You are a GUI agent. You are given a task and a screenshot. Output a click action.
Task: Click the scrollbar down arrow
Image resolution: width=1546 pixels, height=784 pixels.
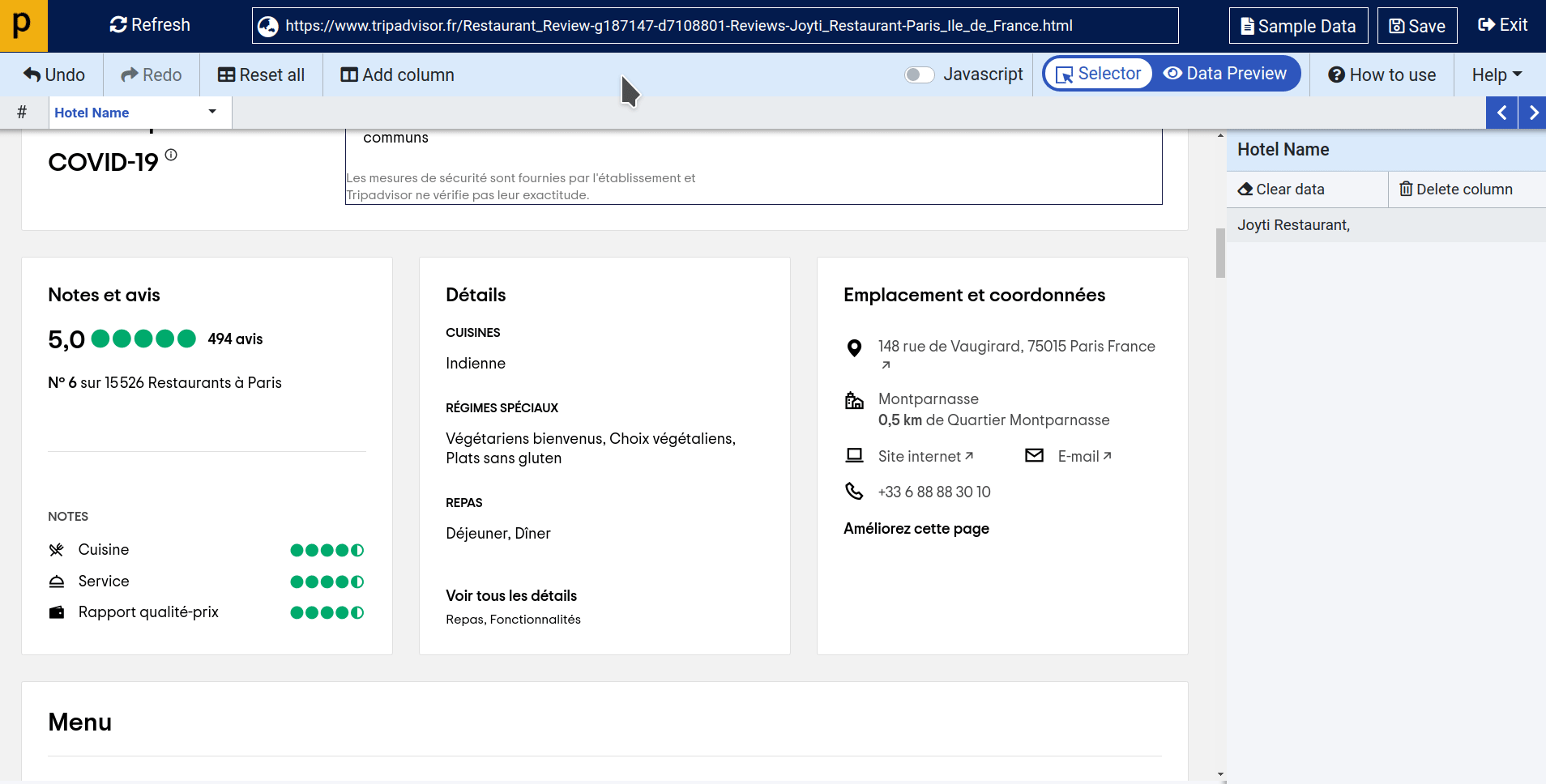[x=1220, y=775]
